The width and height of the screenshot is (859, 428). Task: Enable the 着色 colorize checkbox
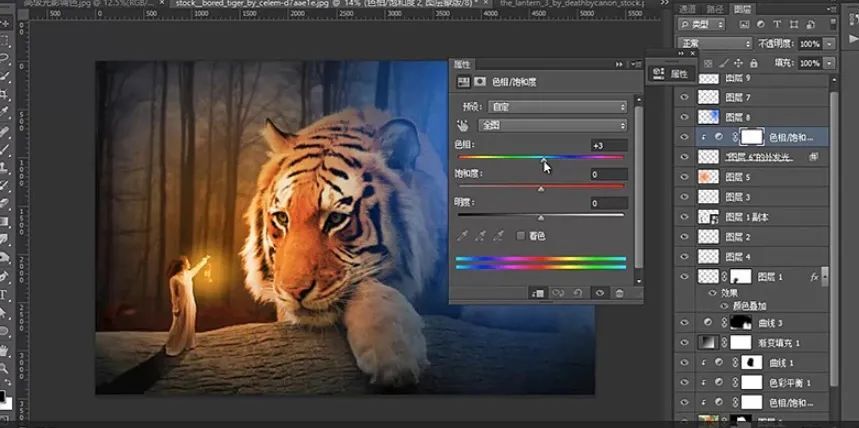[x=521, y=236]
